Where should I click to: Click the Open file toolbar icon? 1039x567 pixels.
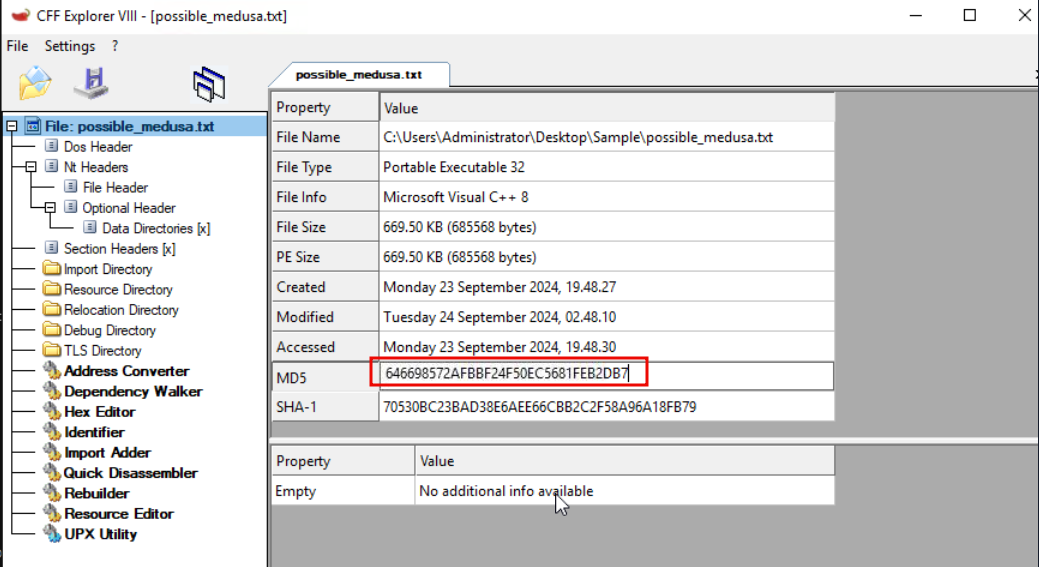pyautogui.click(x=35, y=84)
